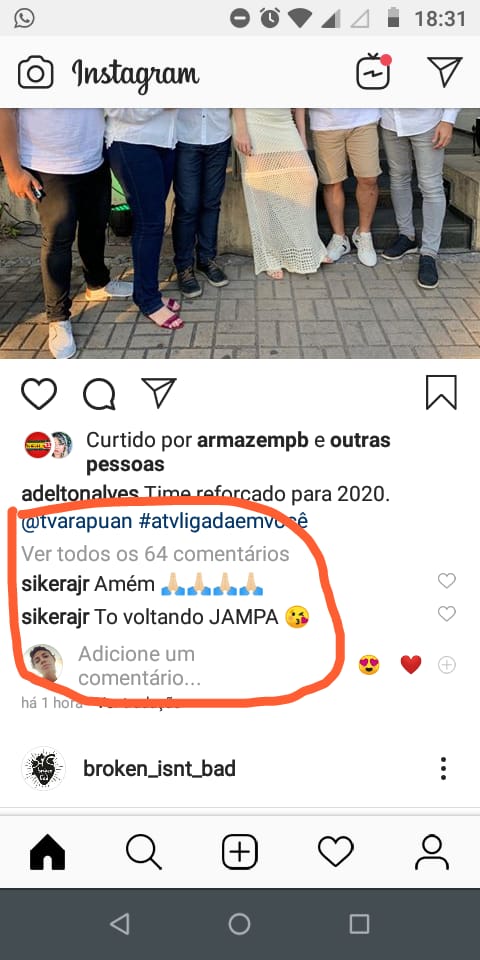Open IGTV from the top bar
This screenshot has width=480, height=960.
(x=373, y=72)
